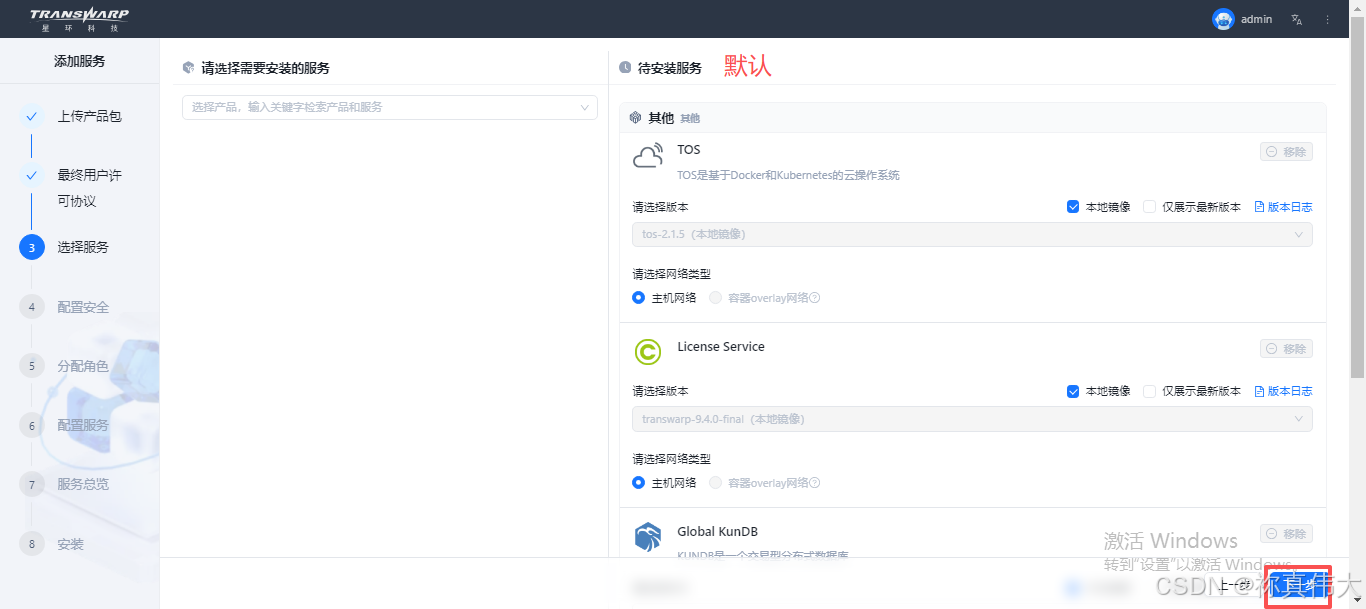Screen dimensions: 1366x609
Task: Click the TOS description text
Action: pos(789,175)
